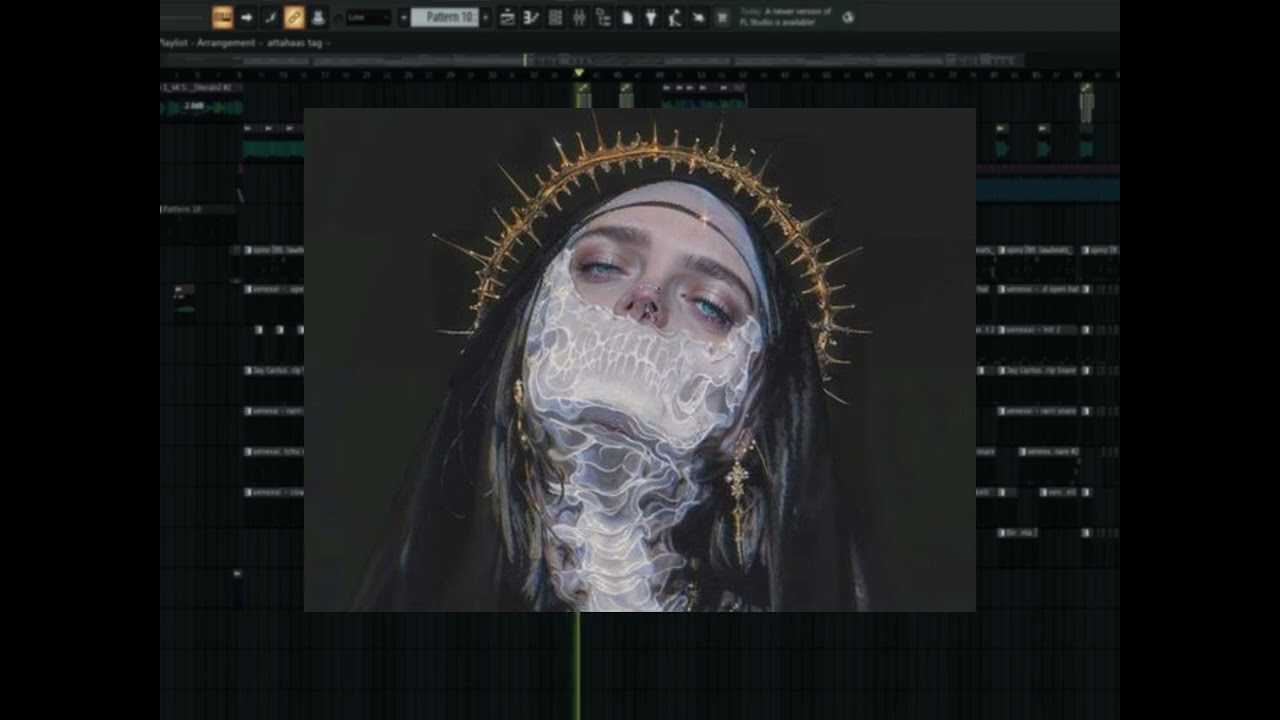The height and width of the screenshot is (720, 1280).
Task: Open the shopping cart content library icon
Action: (723, 17)
